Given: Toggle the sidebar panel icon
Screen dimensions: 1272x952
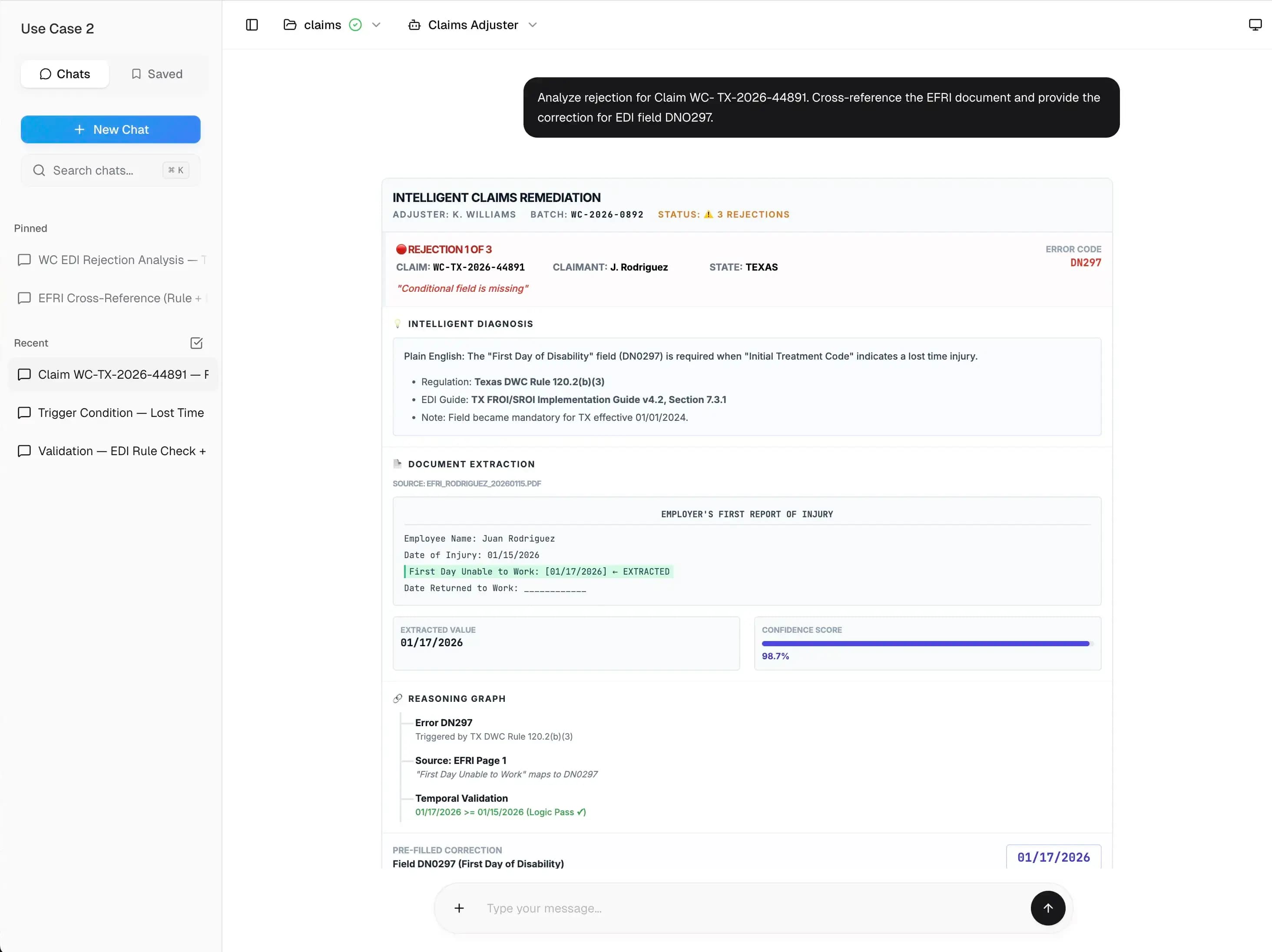Looking at the screenshot, I should click(x=251, y=25).
